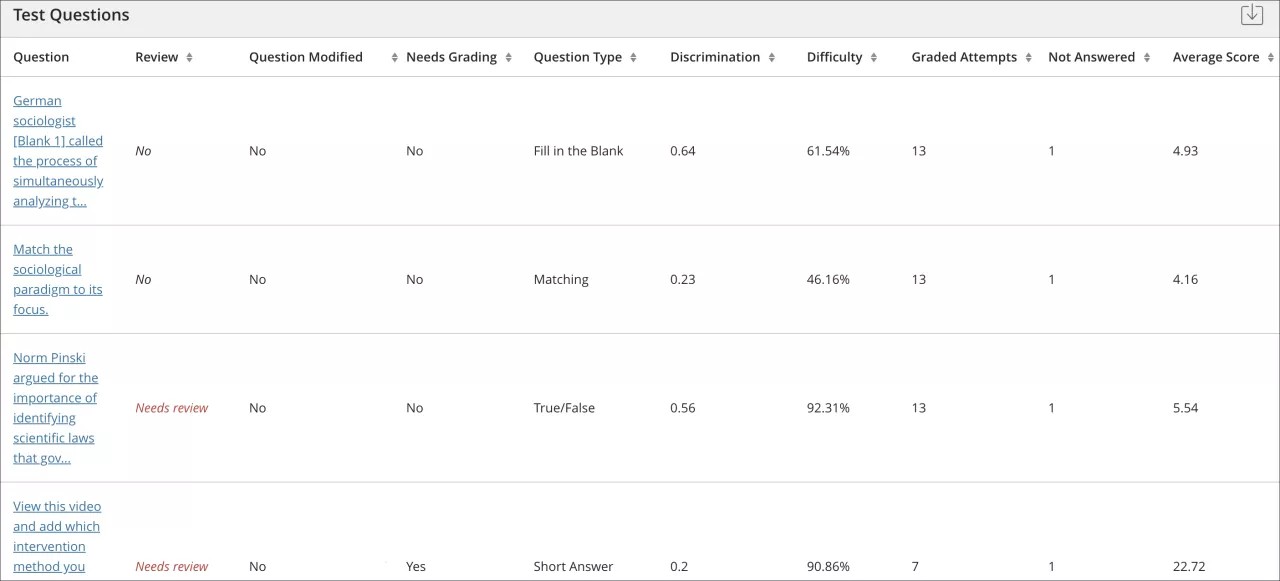Viewport: 1280px width, 581px height.
Task: Toggle ascending sort on the Difficulty column
Action: 874,57
